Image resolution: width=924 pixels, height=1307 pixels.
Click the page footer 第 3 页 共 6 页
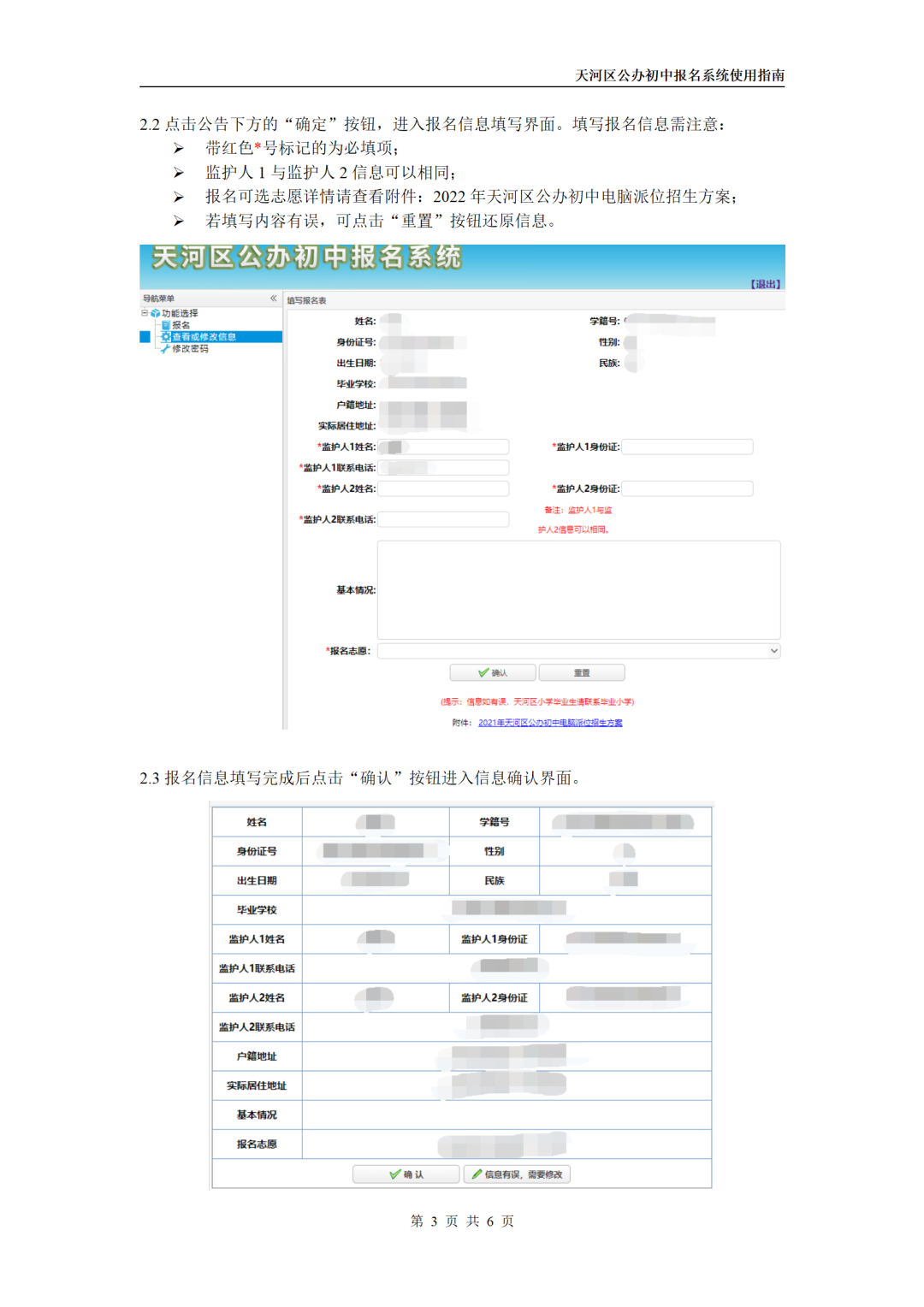click(462, 1221)
